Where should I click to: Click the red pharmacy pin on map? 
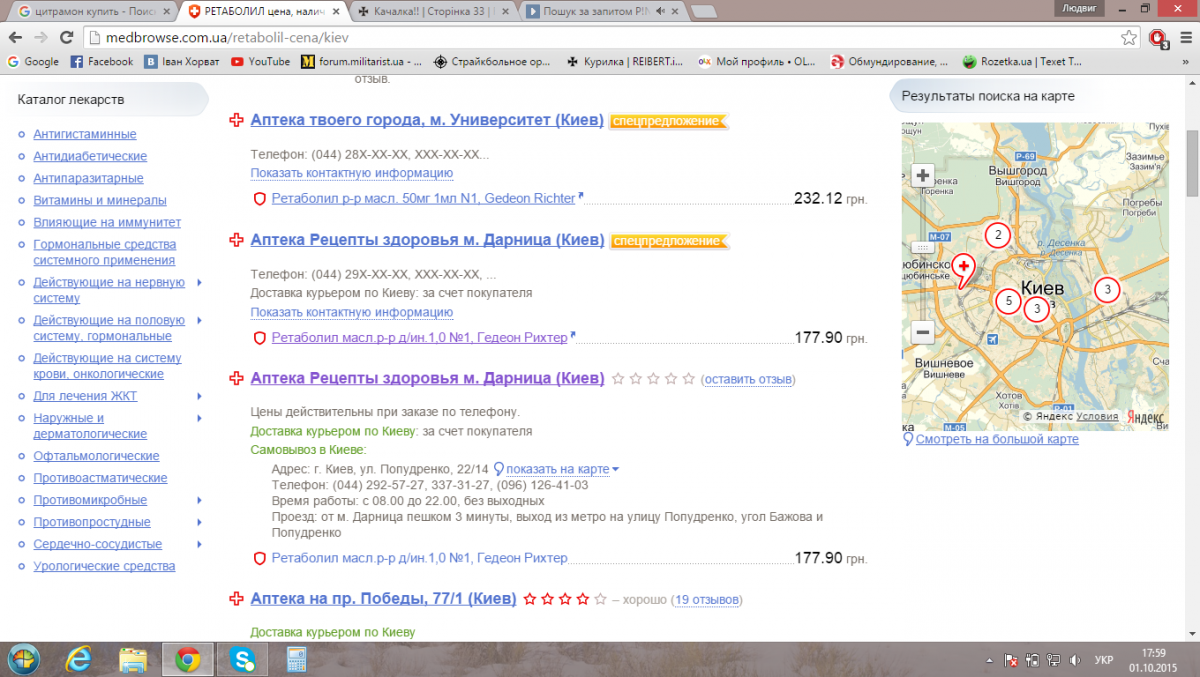[x=962, y=267]
